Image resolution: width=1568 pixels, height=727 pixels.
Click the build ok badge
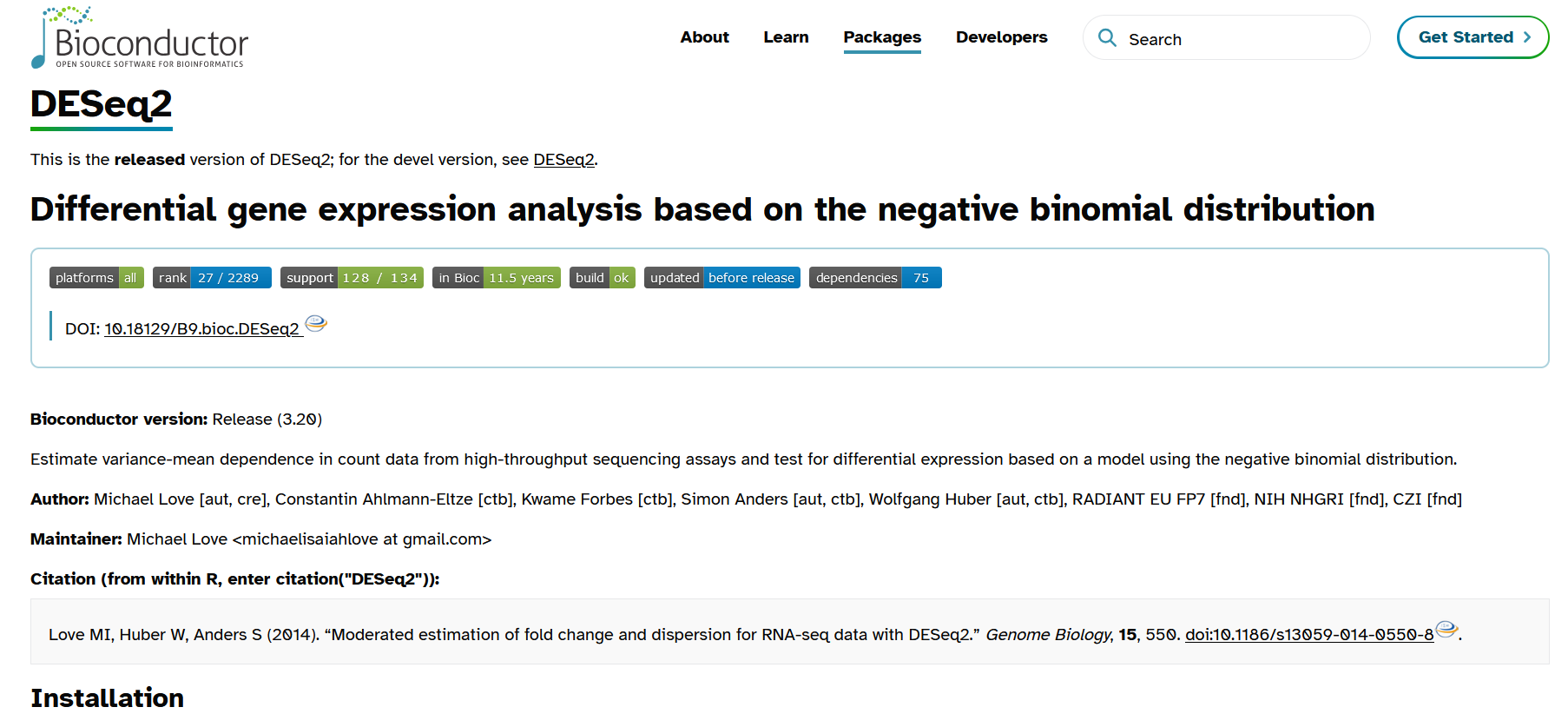tap(603, 277)
